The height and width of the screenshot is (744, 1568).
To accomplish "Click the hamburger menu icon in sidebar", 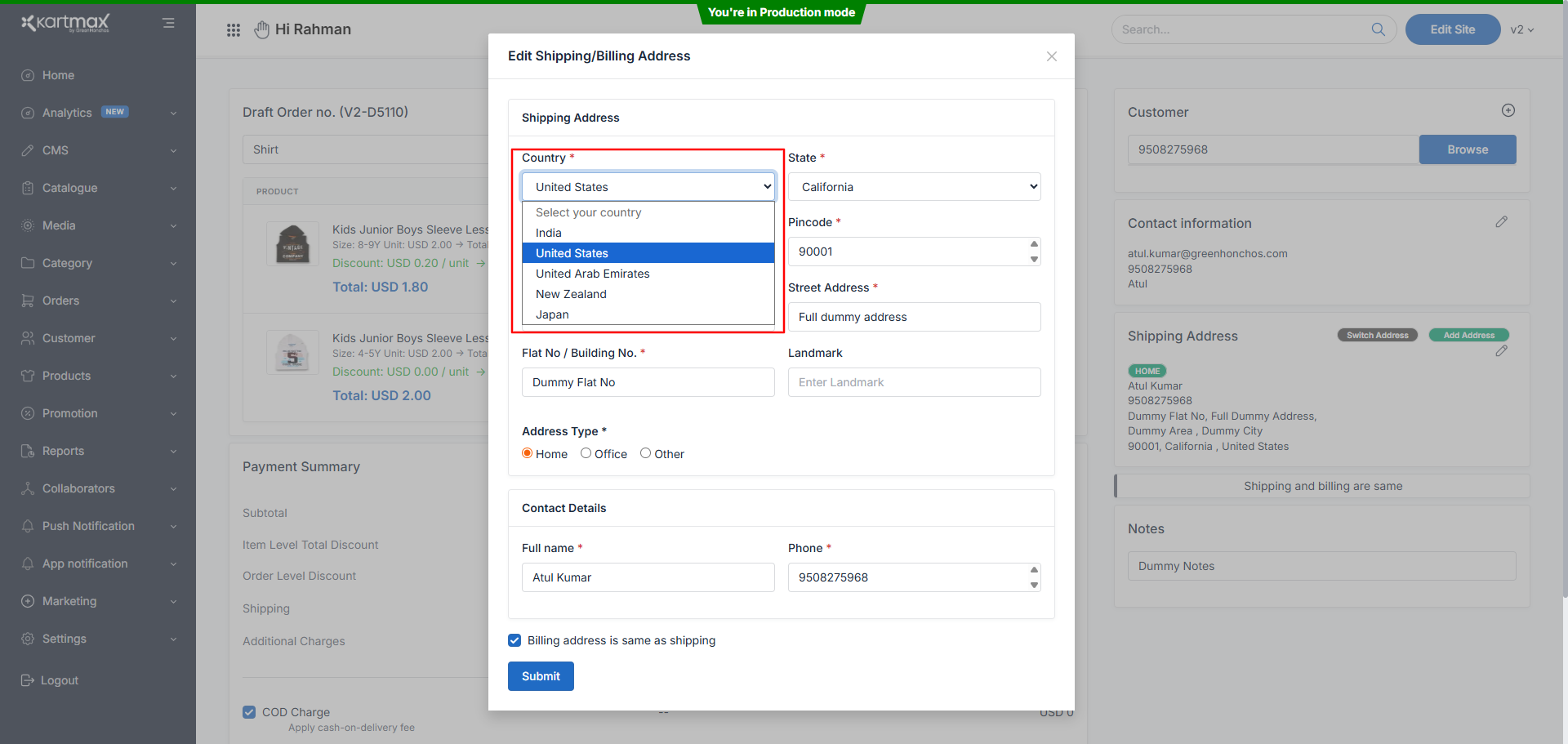I will pyautogui.click(x=168, y=23).
